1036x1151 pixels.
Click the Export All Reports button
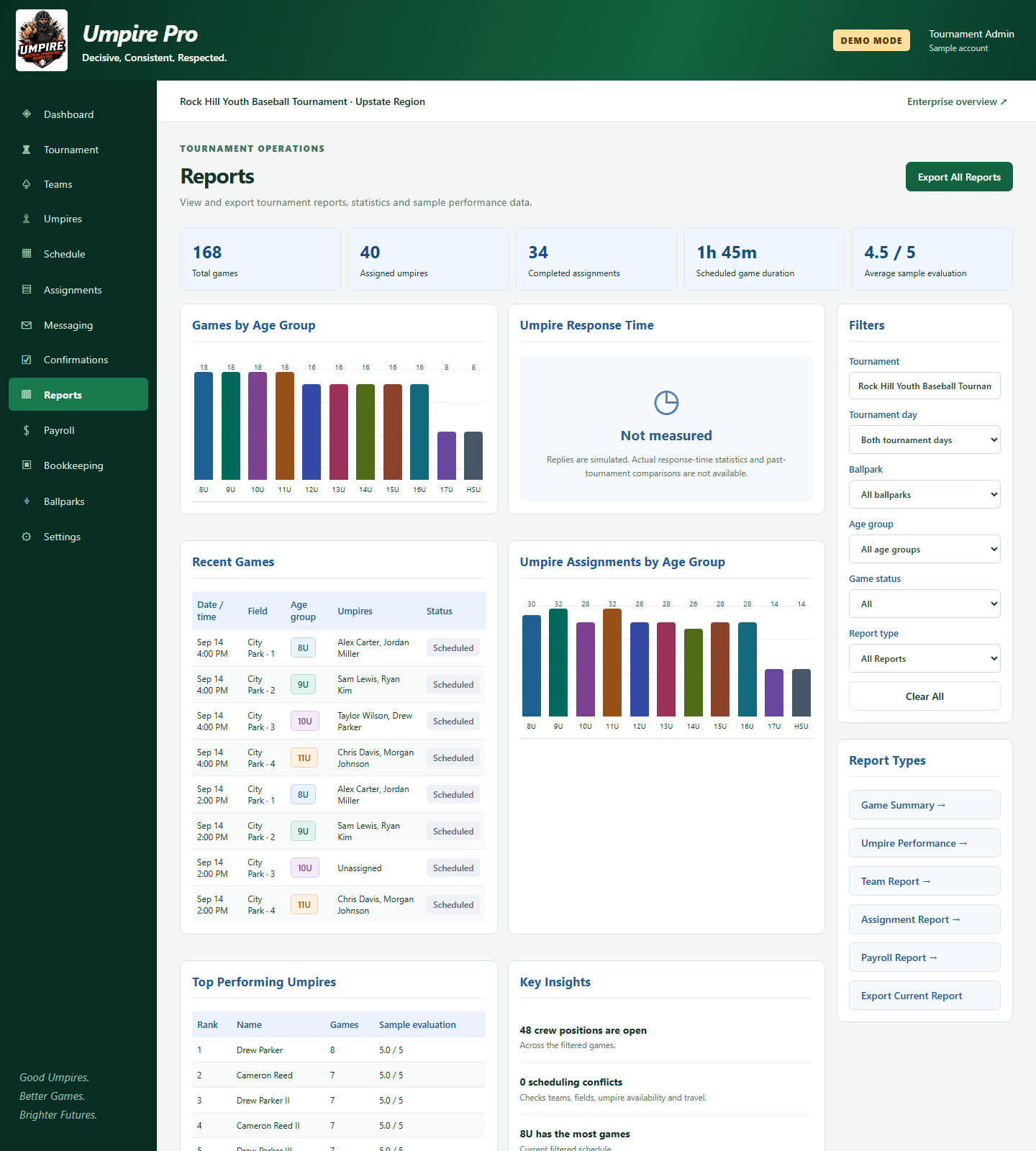pyautogui.click(x=959, y=177)
